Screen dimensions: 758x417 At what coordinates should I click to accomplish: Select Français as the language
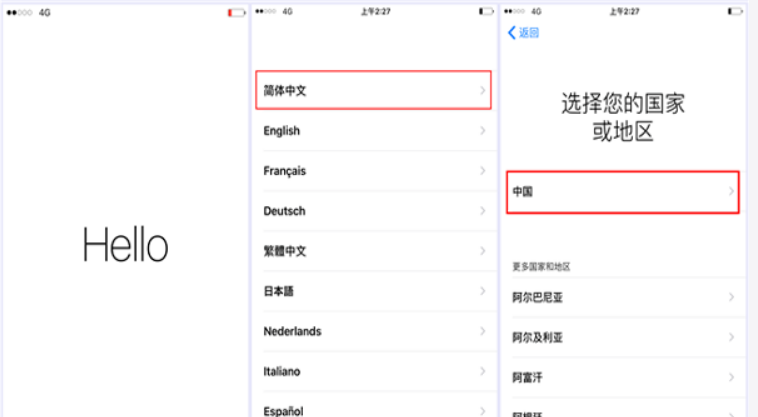tap(285, 171)
